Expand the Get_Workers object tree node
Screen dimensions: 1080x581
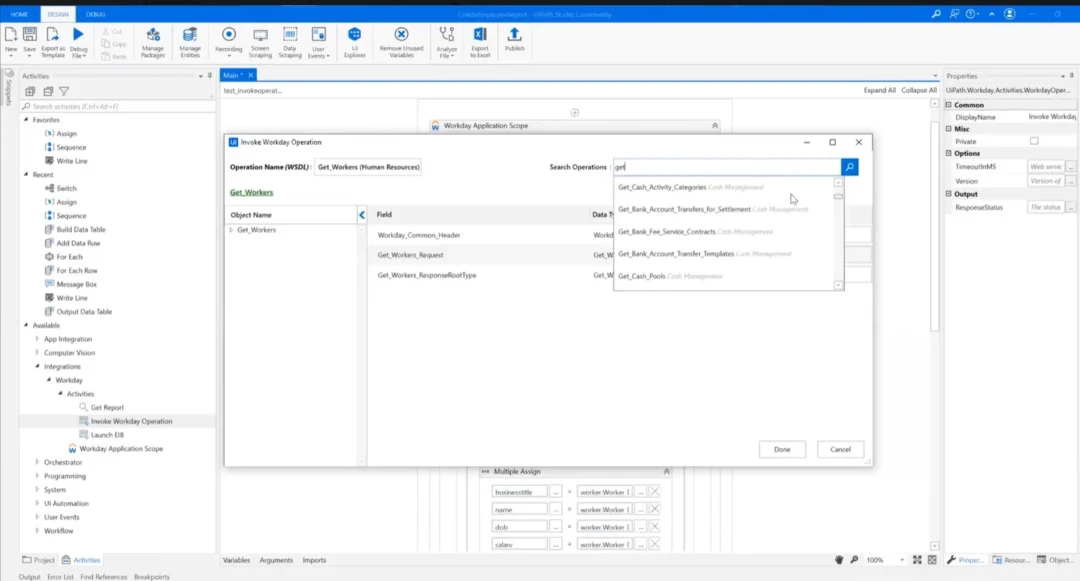click(231, 230)
